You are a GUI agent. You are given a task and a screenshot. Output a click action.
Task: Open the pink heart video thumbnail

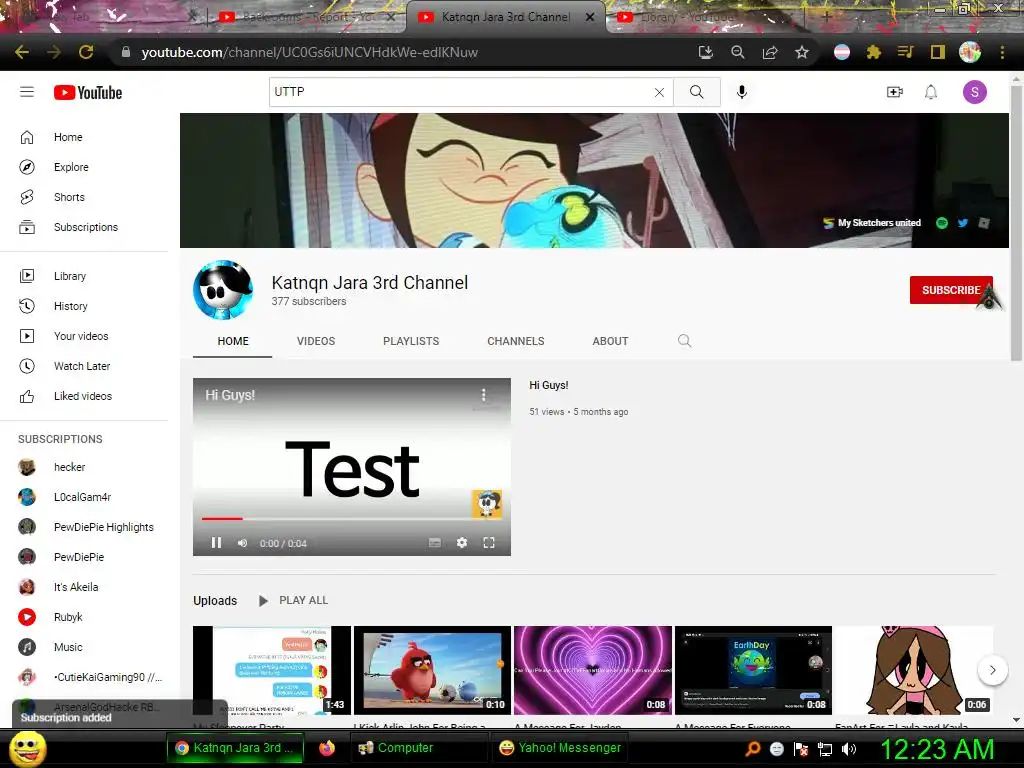593,671
